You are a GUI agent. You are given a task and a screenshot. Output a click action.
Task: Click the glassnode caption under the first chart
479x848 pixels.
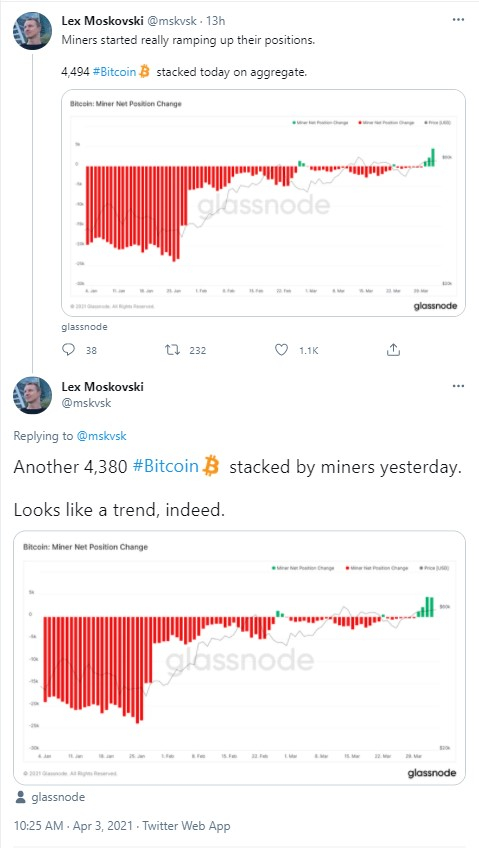tap(85, 327)
